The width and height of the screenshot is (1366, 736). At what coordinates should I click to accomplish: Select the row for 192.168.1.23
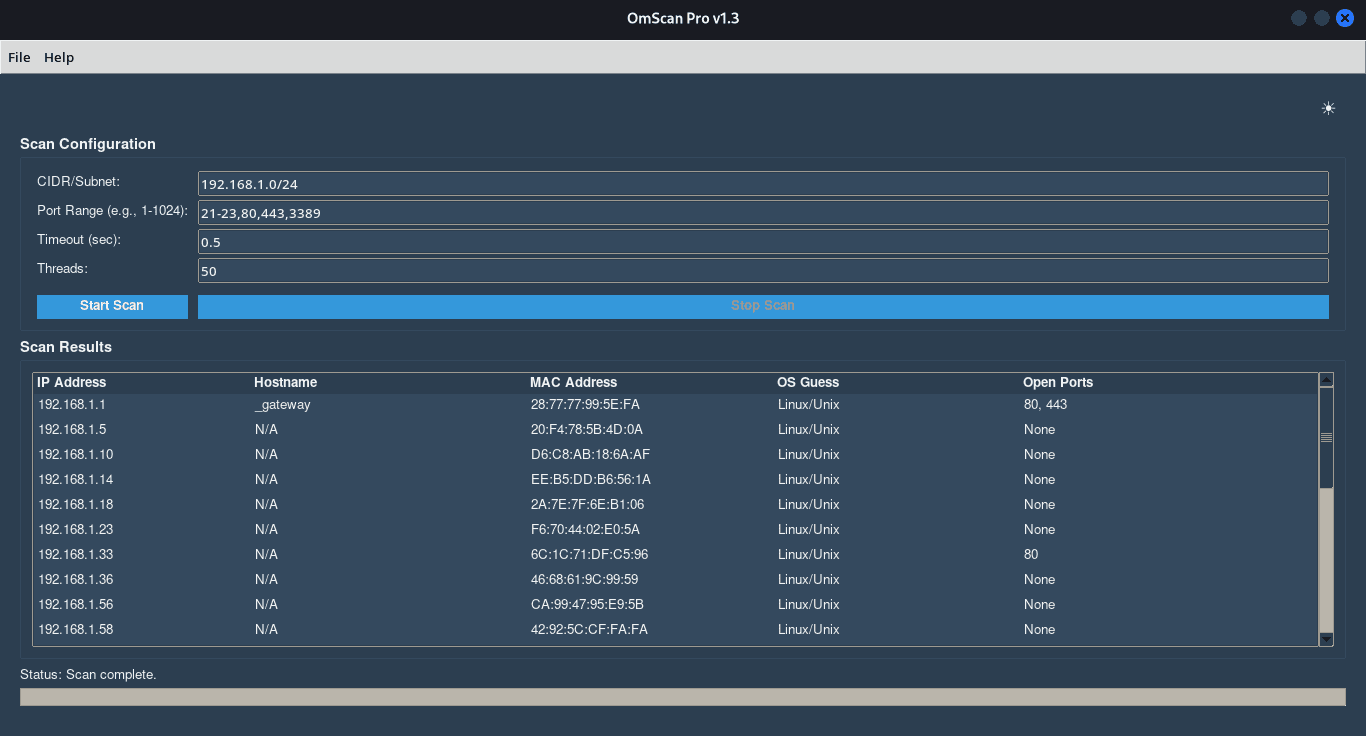point(676,530)
